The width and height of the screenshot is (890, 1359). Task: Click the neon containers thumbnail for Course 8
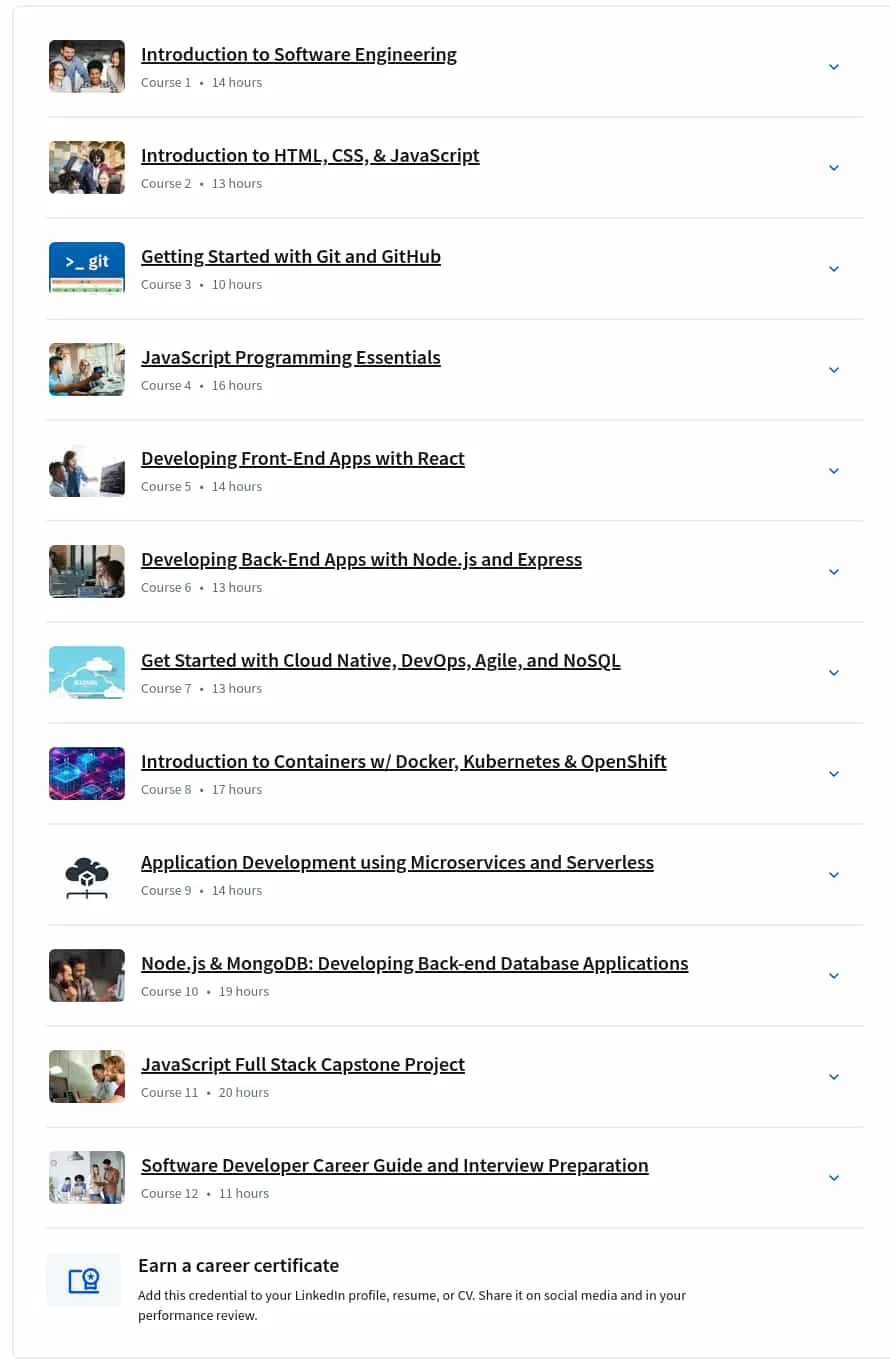(x=87, y=773)
